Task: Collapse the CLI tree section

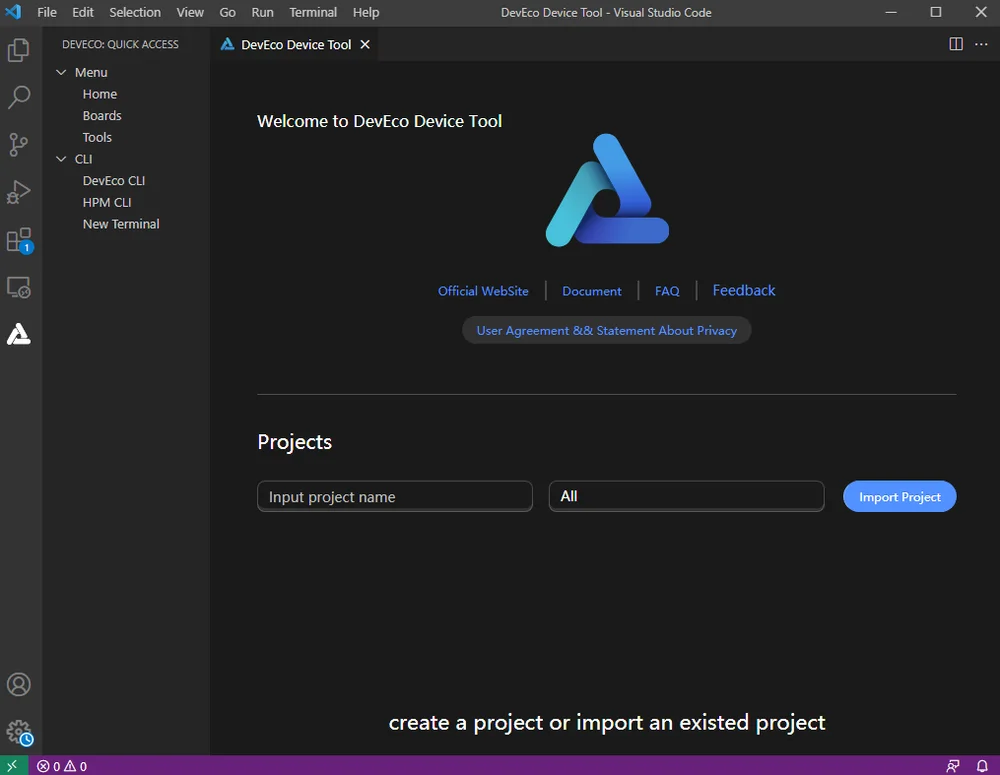Action: tap(61, 159)
